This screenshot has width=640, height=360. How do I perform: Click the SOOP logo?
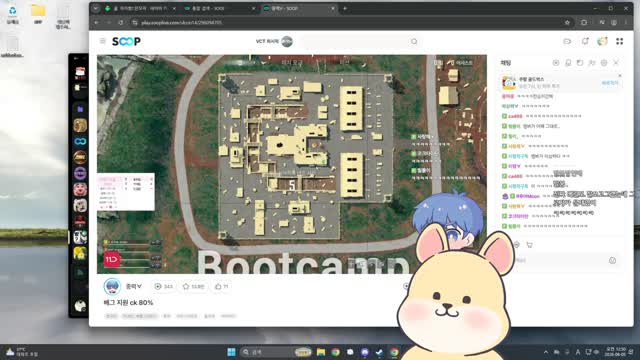[x=126, y=41]
